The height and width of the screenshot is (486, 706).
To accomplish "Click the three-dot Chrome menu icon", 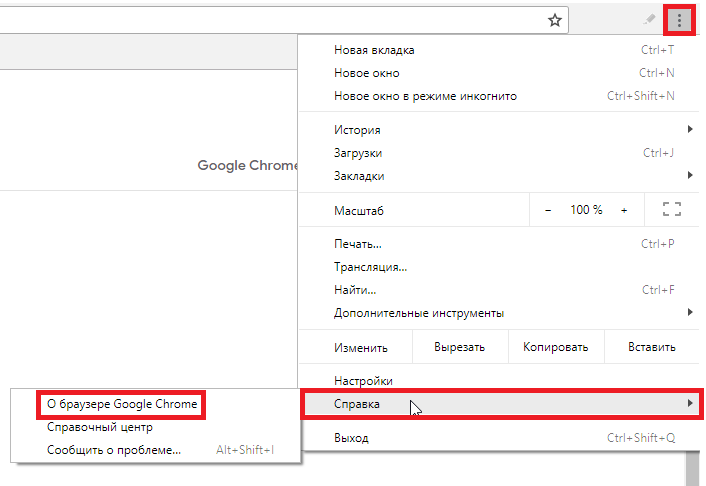I will pos(680,19).
